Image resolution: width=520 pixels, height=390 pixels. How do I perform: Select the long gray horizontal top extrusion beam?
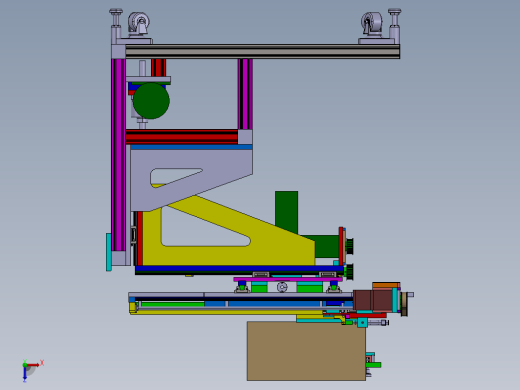coord(262,52)
